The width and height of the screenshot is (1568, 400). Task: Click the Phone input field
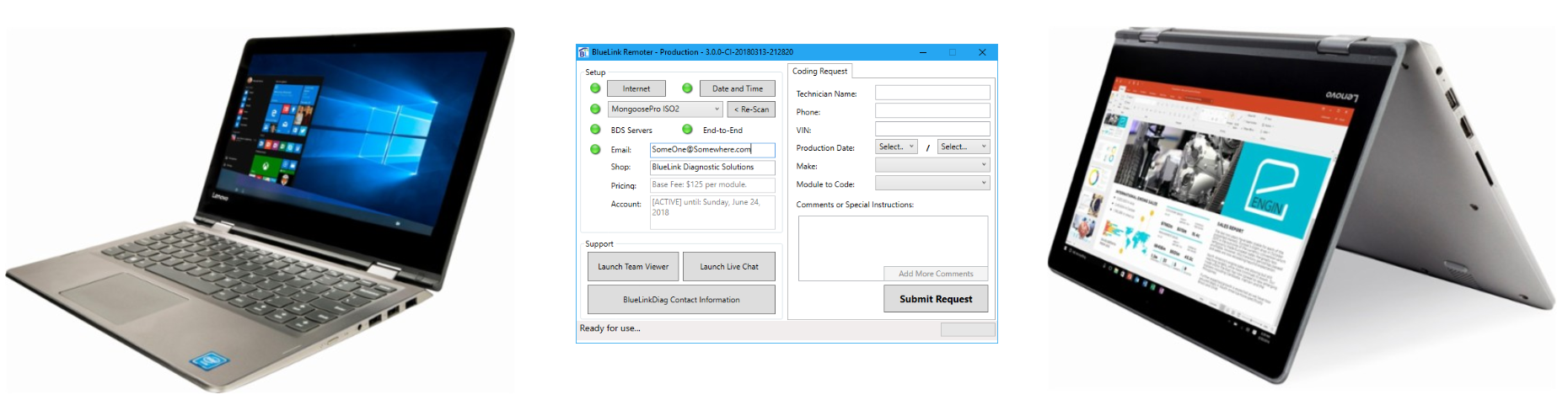(x=932, y=110)
